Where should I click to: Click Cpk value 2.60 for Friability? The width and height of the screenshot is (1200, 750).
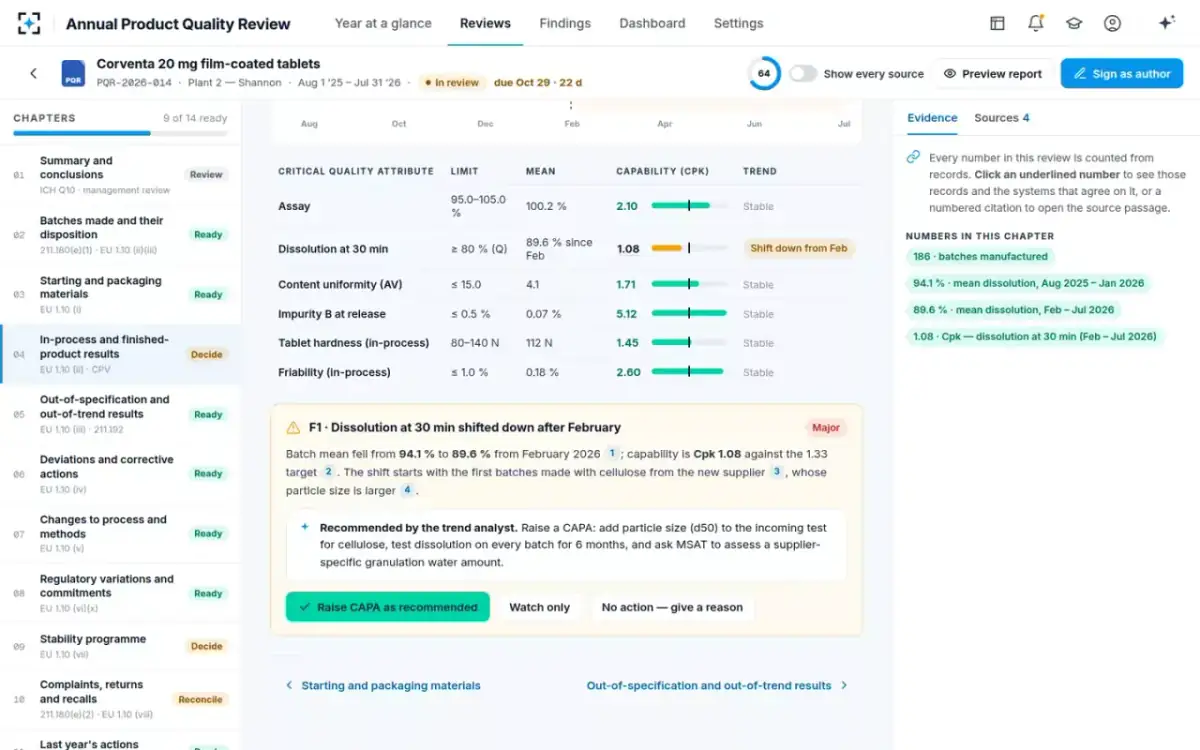[x=628, y=372]
